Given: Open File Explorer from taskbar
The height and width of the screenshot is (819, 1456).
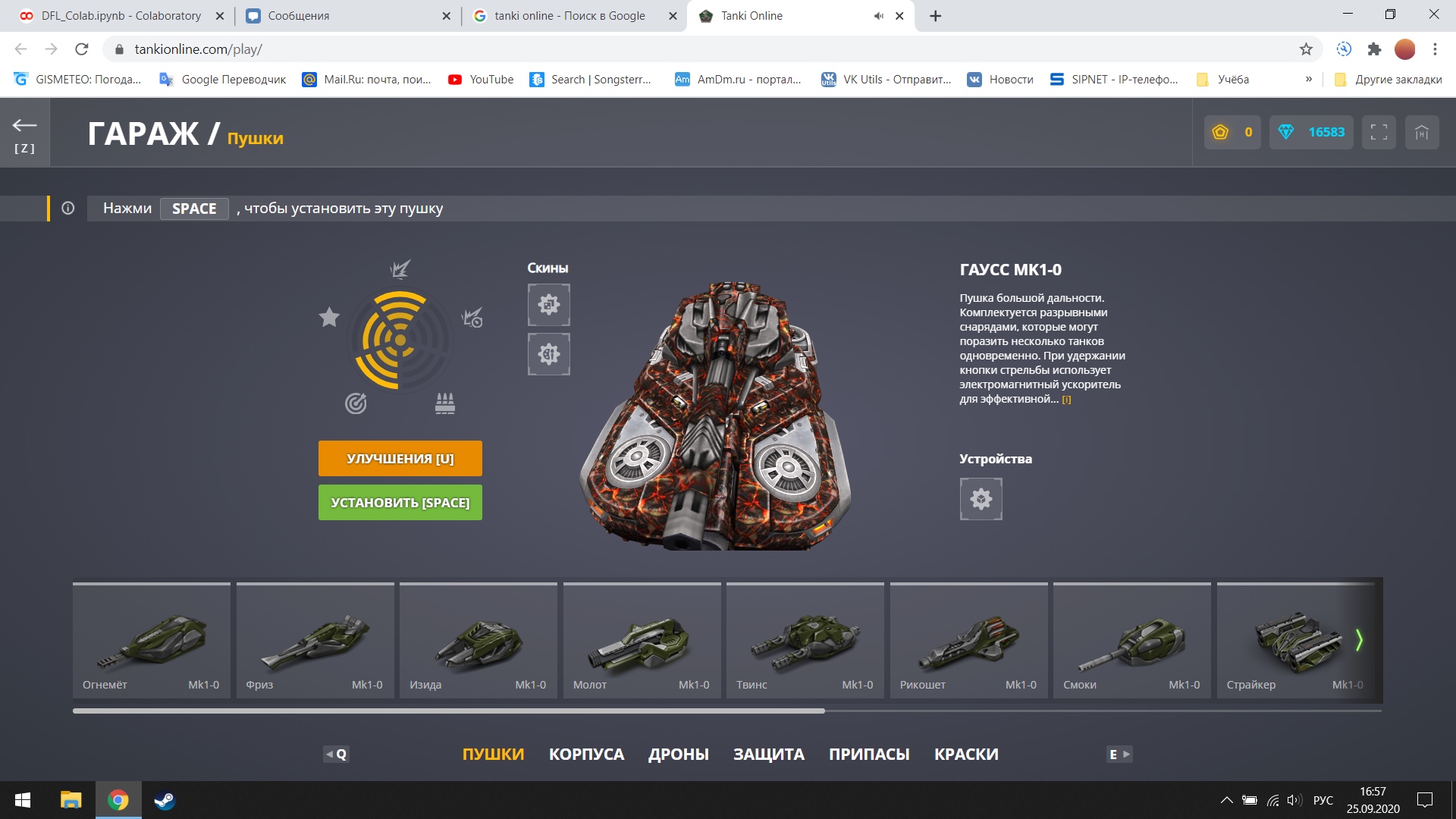Looking at the screenshot, I should tap(71, 800).
